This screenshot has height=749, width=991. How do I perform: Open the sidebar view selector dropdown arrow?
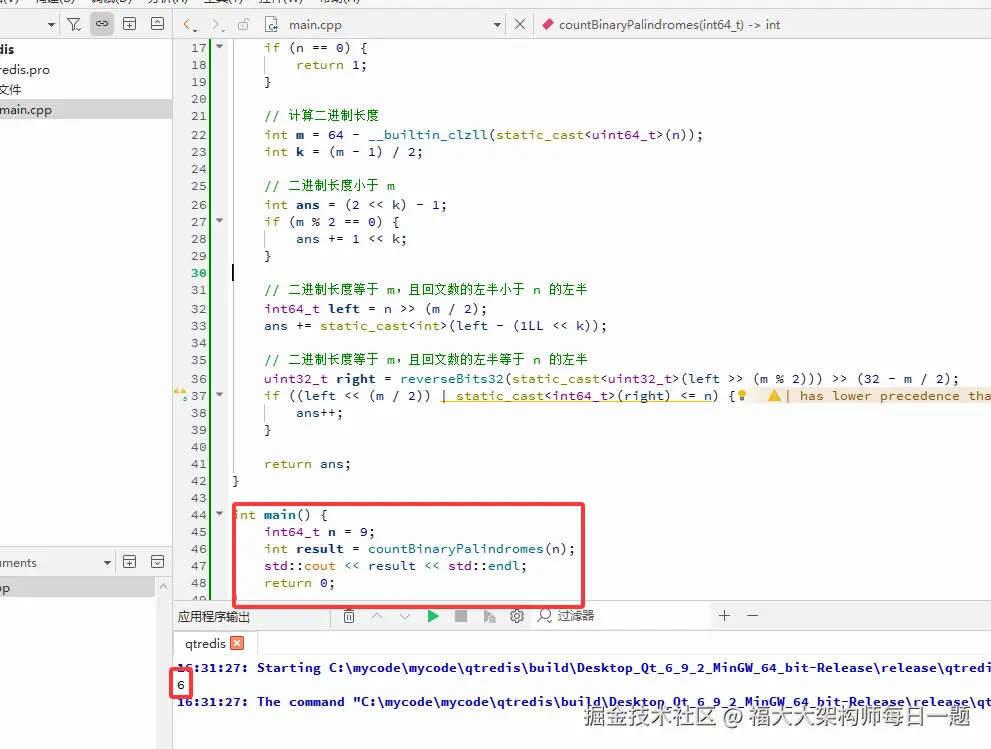51,25
